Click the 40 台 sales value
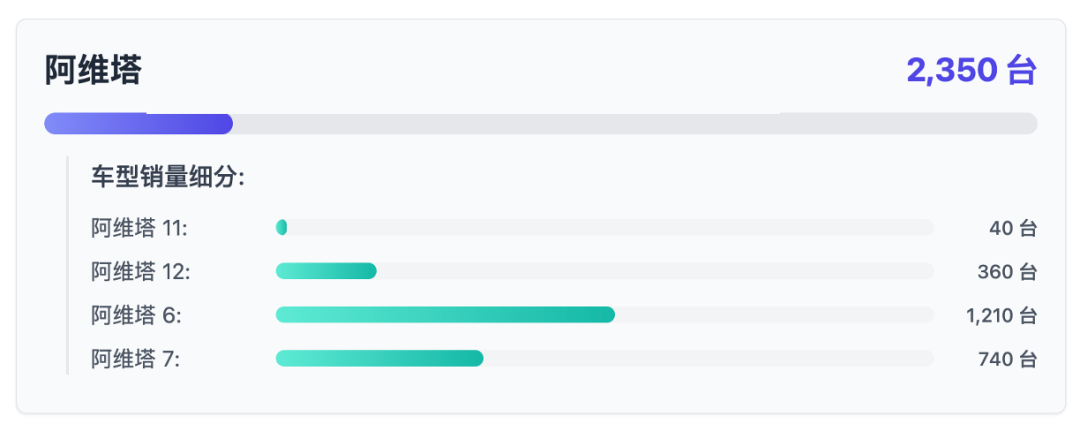This screenshot has height=424, width=1080. (x=1012, y=228)
